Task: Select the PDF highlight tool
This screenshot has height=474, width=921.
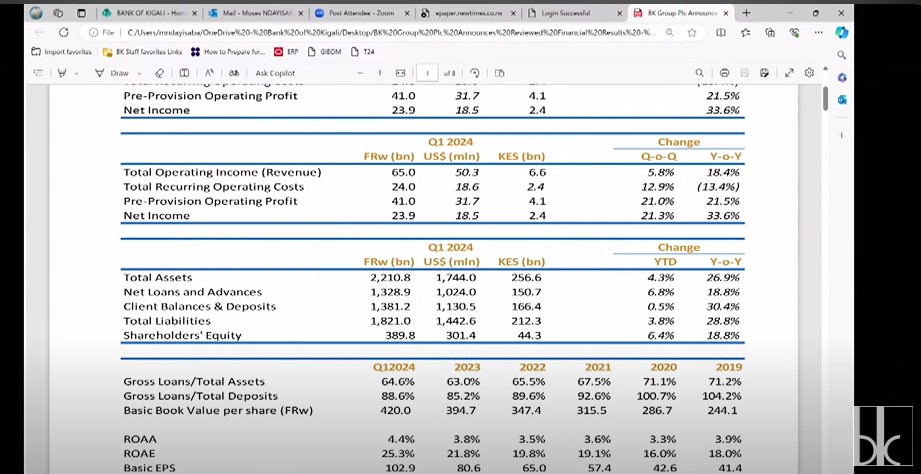Action: pyautogui.click(x=61, y=73)
